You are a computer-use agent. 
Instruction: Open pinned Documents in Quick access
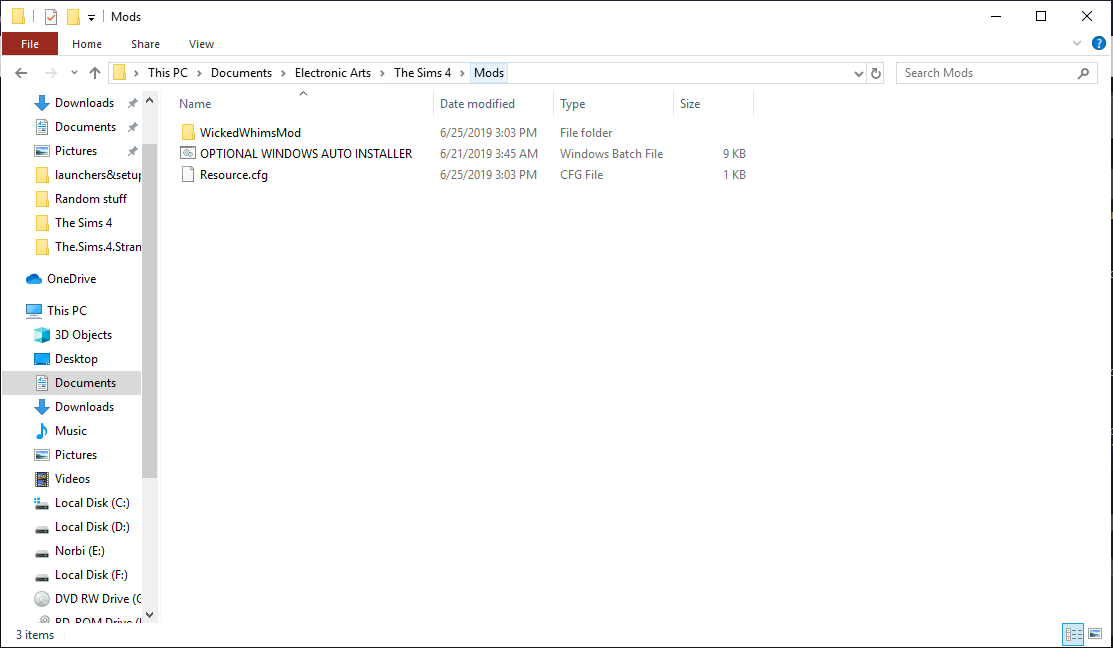(85, 127)
